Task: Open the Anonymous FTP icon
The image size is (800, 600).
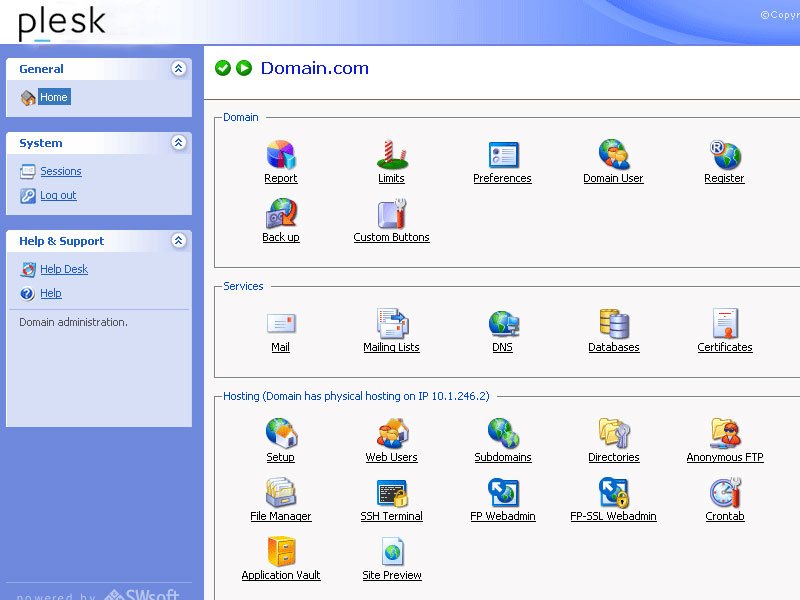Action: click(725, 433)
